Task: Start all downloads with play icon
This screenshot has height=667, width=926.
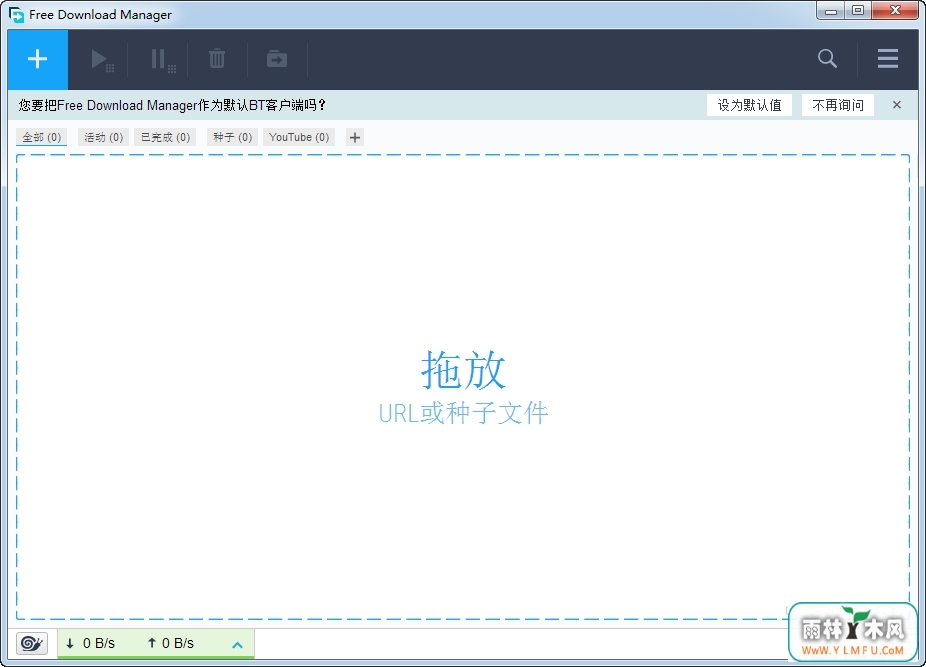Action: [x=102, y=60]
